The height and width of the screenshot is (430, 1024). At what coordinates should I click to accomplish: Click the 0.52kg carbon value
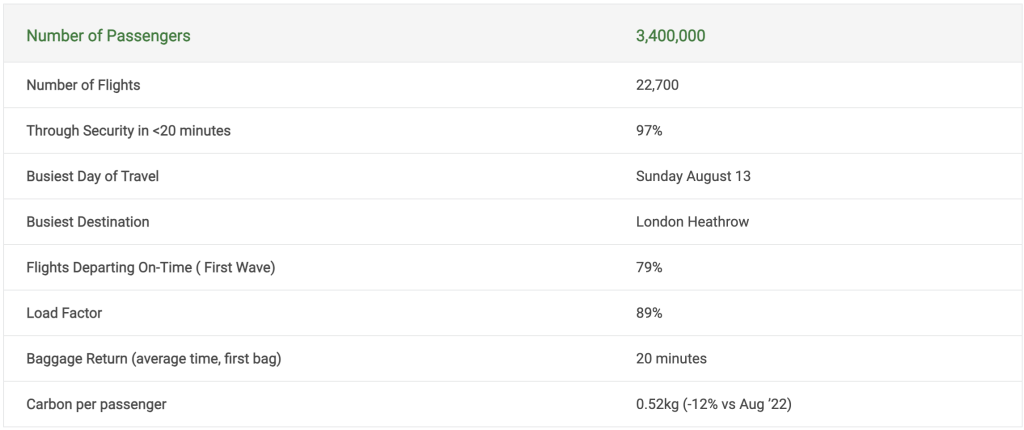coord(714,405)
